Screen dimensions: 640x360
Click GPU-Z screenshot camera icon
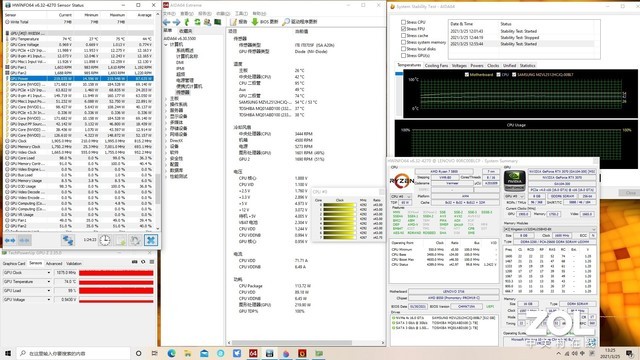tap(134, 262)
